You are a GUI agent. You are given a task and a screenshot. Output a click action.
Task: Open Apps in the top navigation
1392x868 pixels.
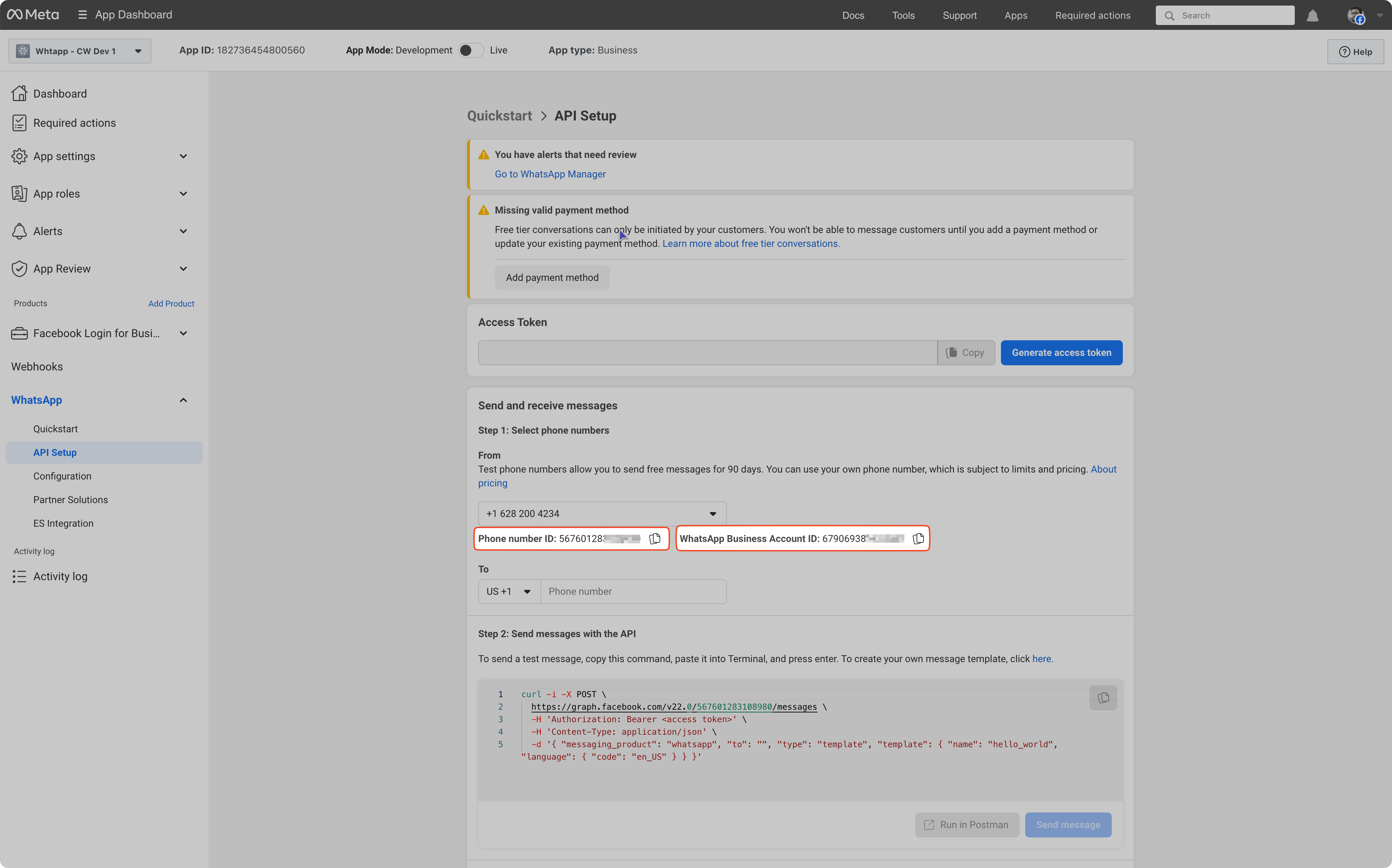(1015, 16)
